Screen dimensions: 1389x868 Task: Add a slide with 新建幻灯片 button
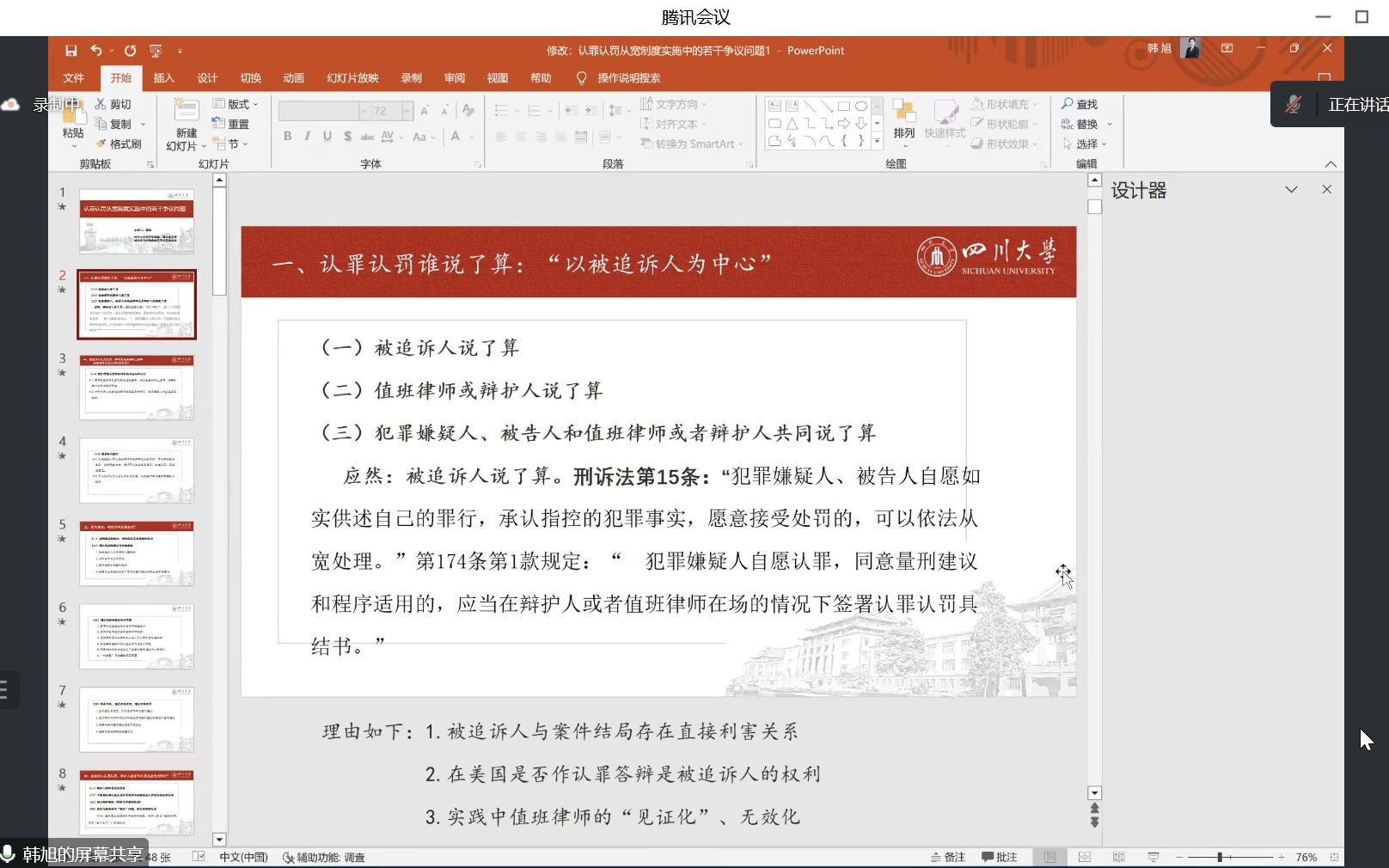[x=187, y=124]
